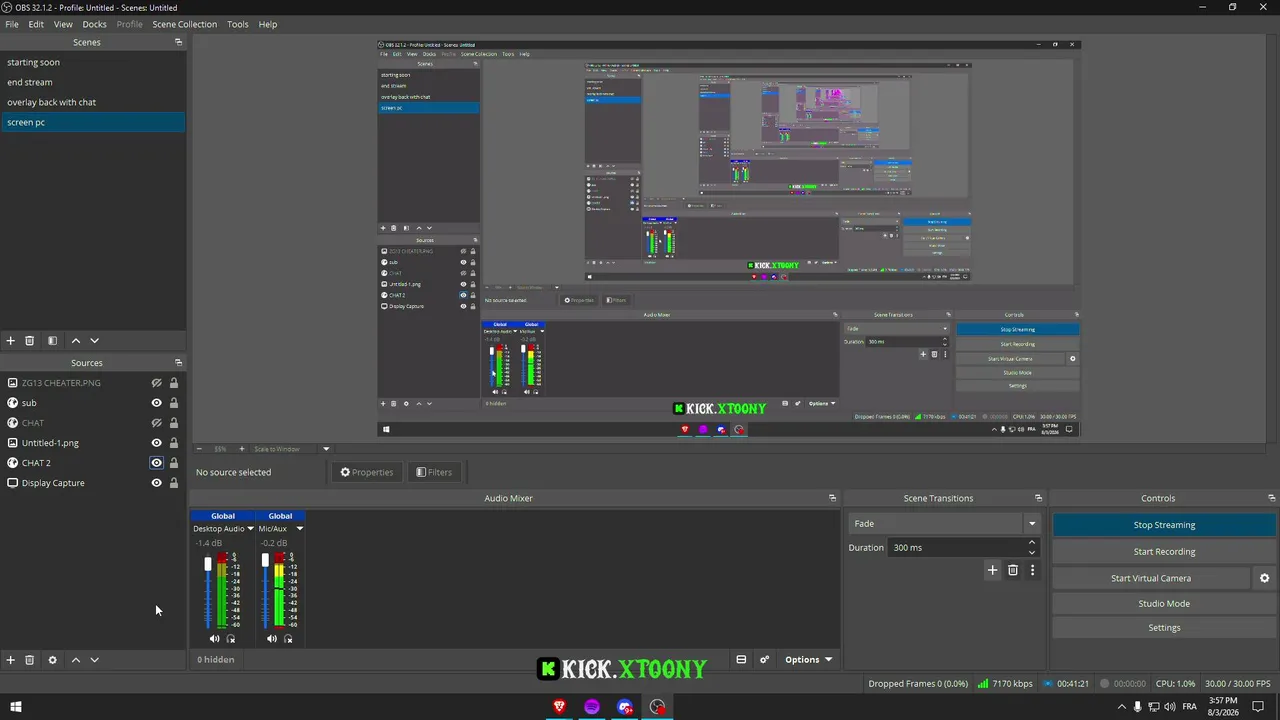Open source properties gear in the Sources toolbar
This screenshot has width=1280, height=720.
(52, 660)
